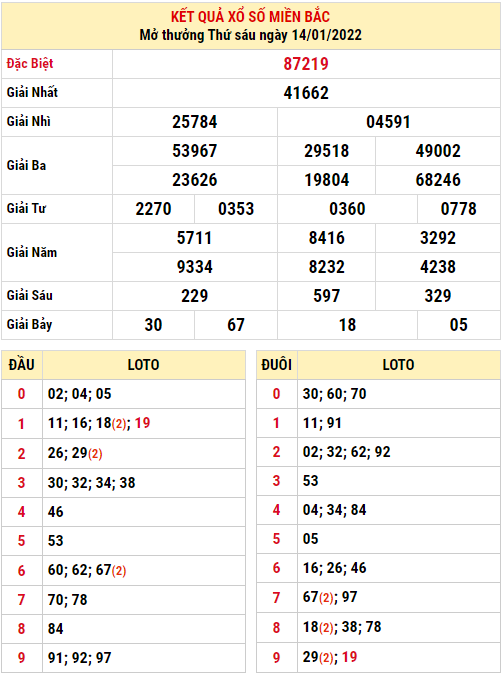503x675 pixels.
Task: Click the red 19 in the ĐẦU row 1
Action: pos(143,423)
